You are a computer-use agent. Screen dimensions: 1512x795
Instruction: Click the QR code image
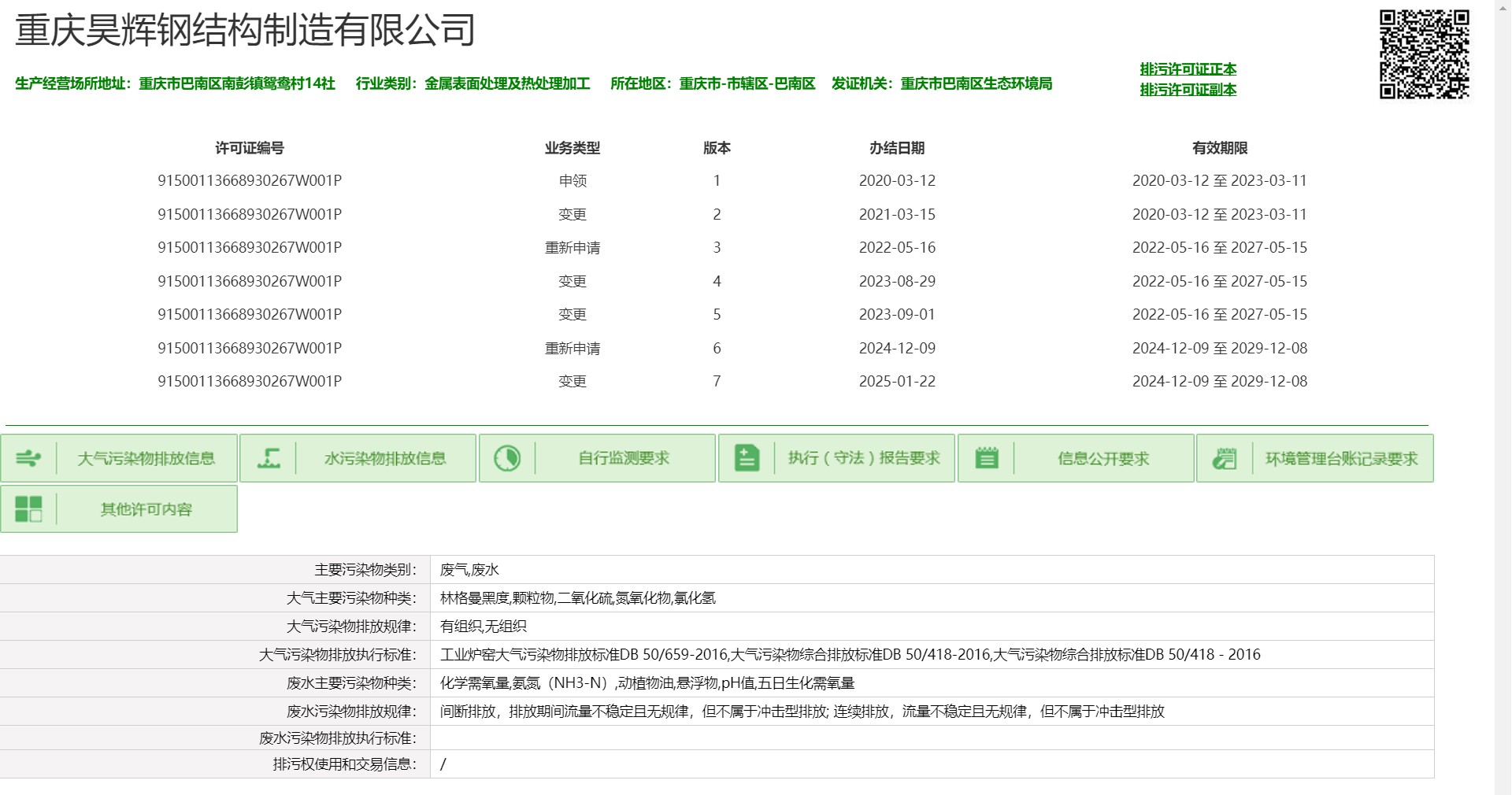click(x=1424, y=54)
